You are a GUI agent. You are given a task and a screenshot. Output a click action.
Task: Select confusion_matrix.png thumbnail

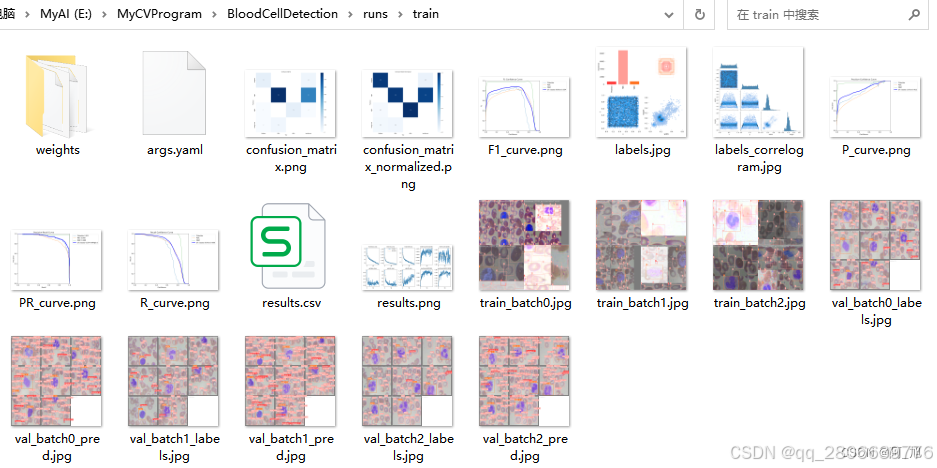point(290,103)
